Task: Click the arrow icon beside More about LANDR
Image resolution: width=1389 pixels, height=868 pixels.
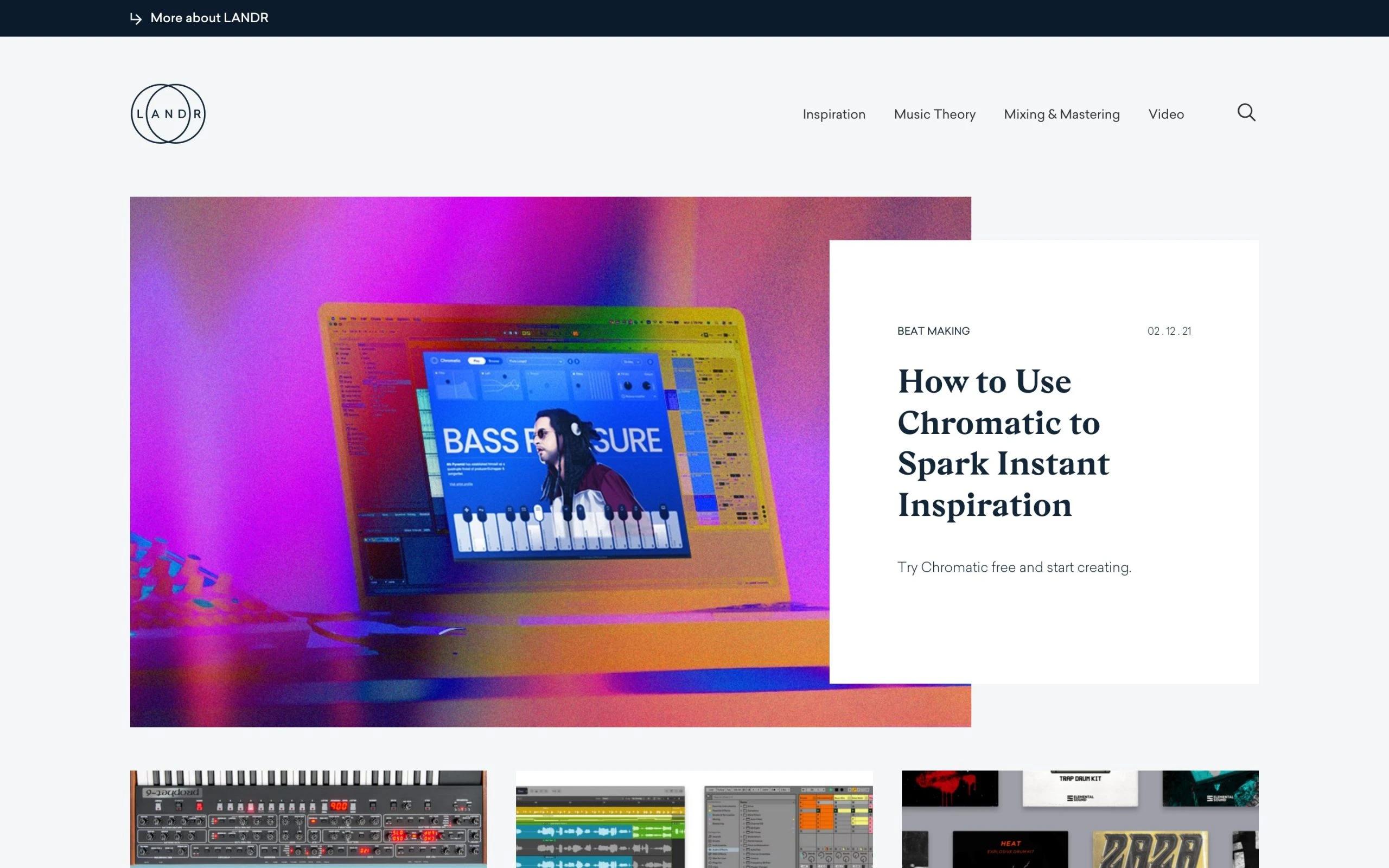Action: [x=136, y=18]
